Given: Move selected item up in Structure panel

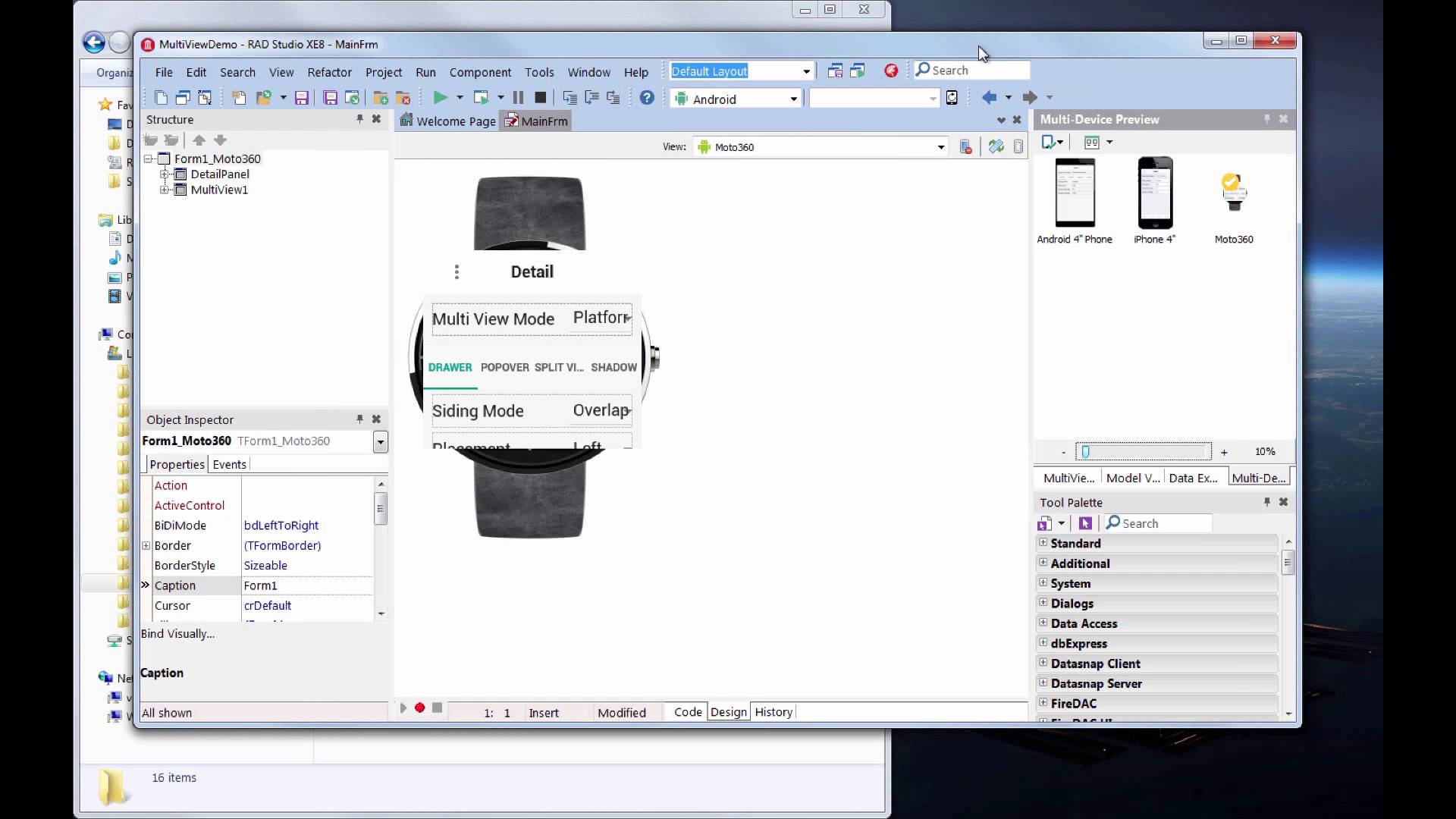Looking at the screenshot, I should point(199,140).
